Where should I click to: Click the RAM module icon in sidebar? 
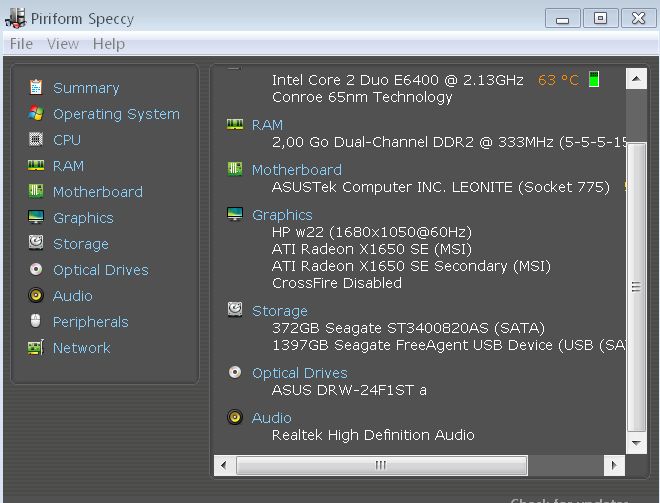(36, 165)
